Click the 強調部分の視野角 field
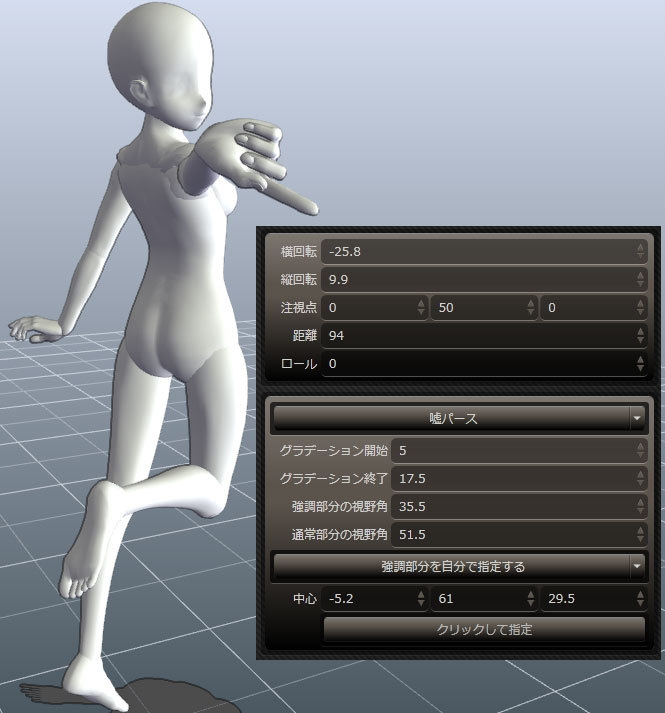Viewport: 665px width, 713px height. pyautogui.click(x=510, y=506)
